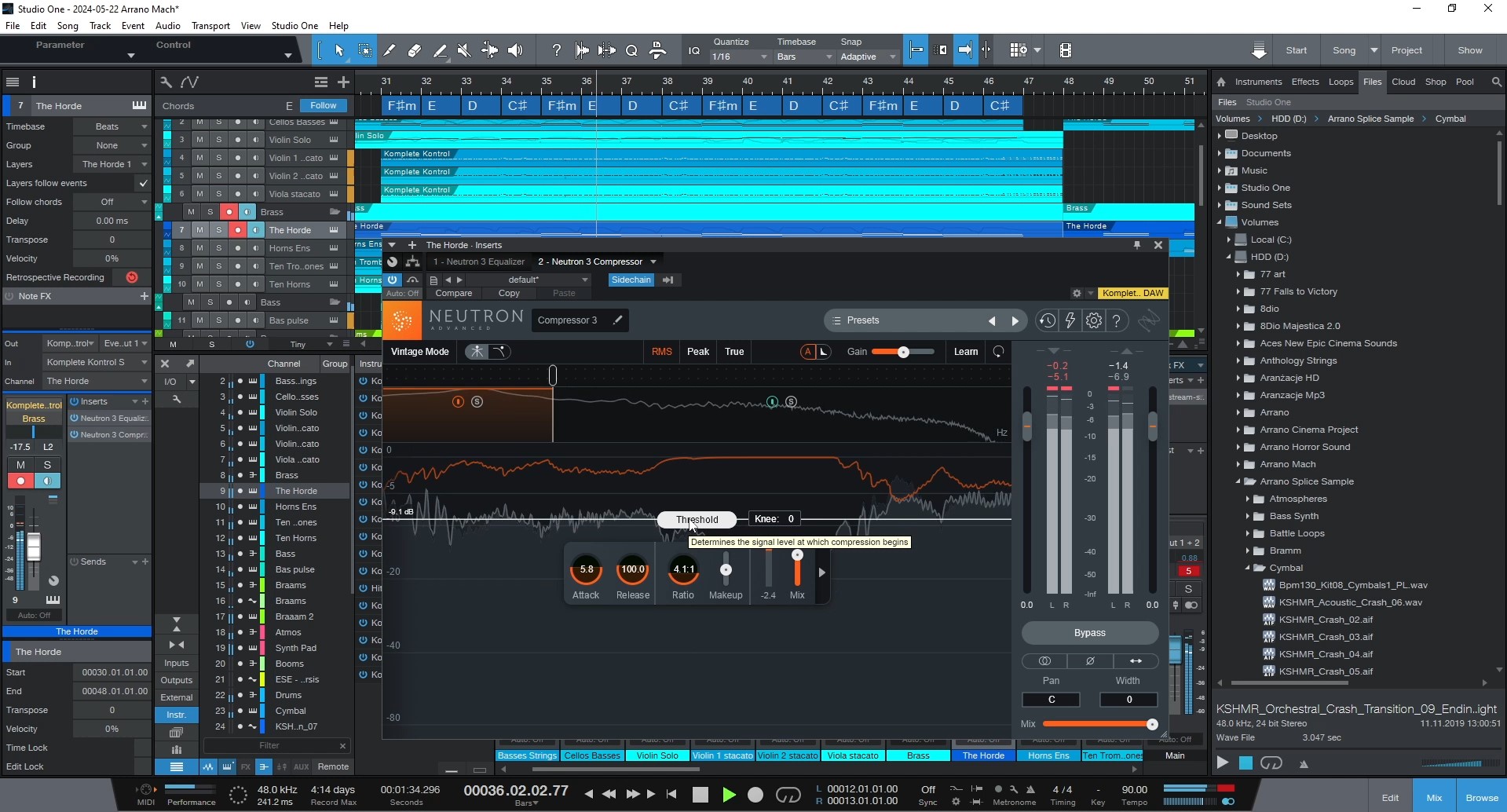This screenshot has height=812, width=1507.
Task: Open the Snap Adaptive dropdown
Action: (868, 57)
